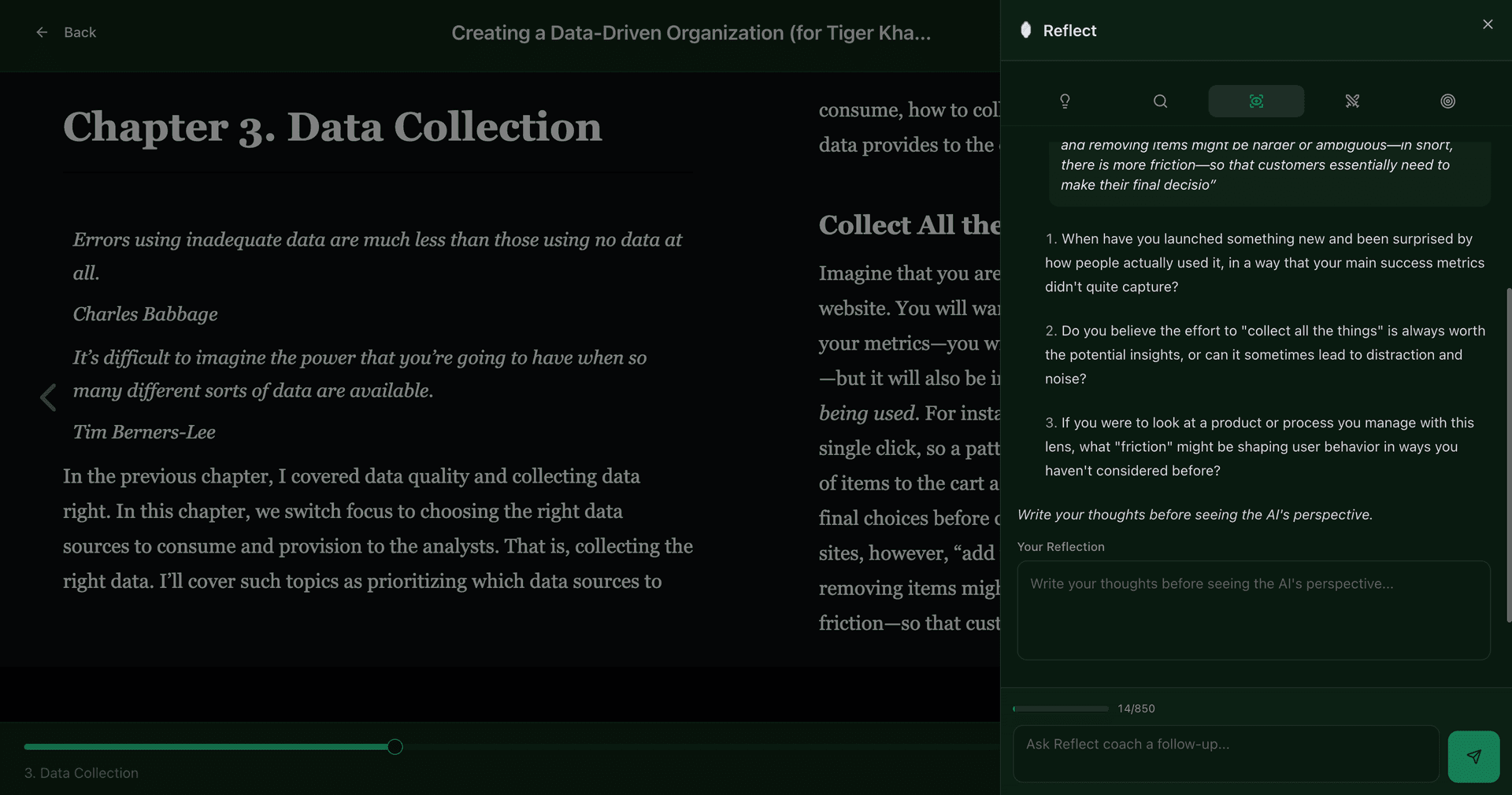This screenshot has height=795, width=1512.
Task: Select the magnifier search tab
Action: pos(1160,101)
